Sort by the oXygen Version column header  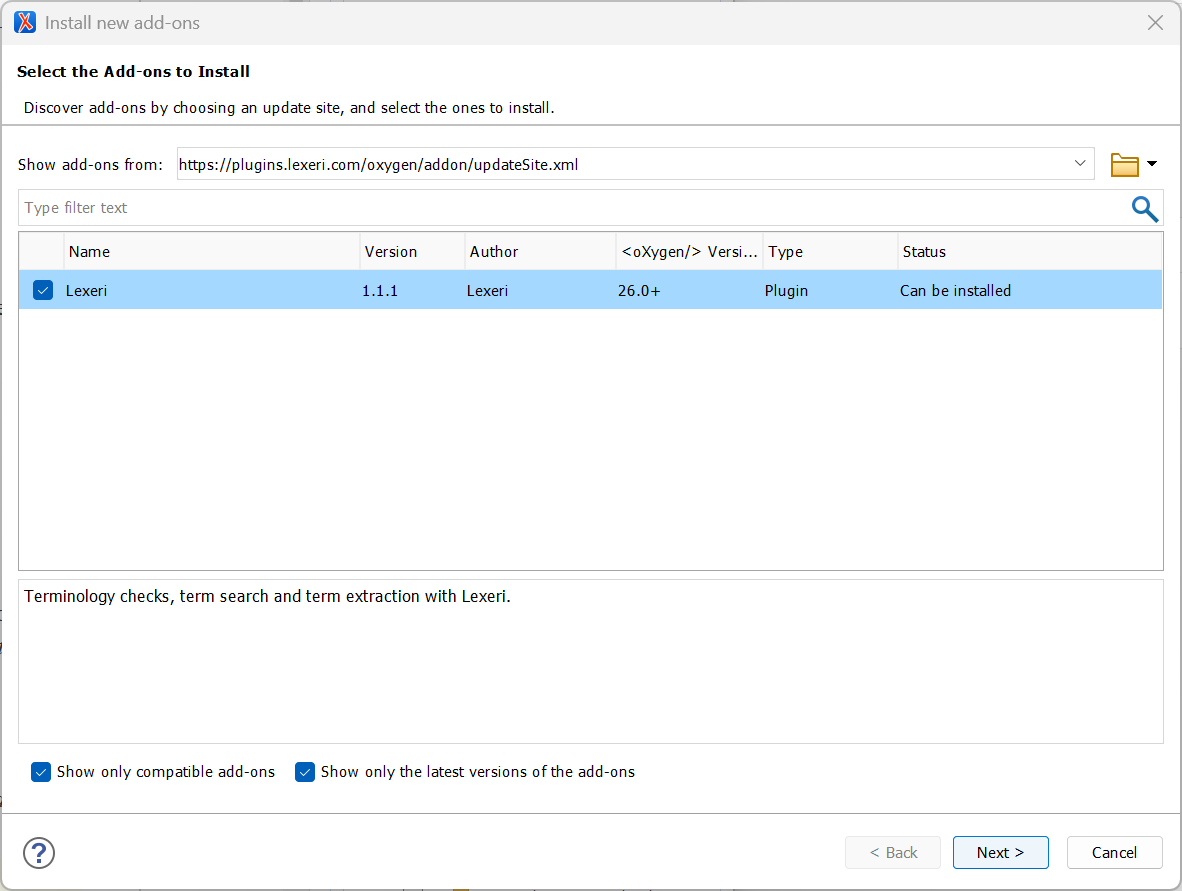[x=689, y=252]
